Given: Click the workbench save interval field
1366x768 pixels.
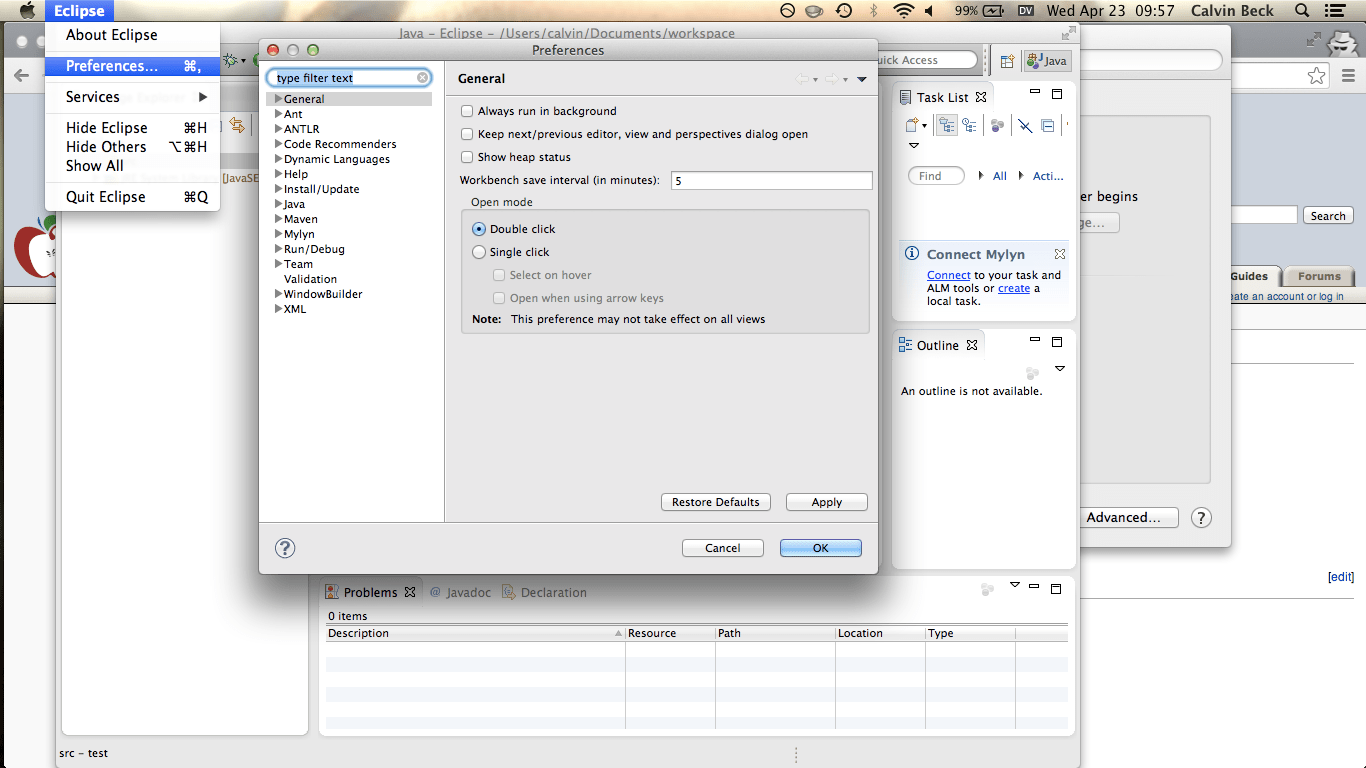Looking at the screenshot, I should coord(770,180).
